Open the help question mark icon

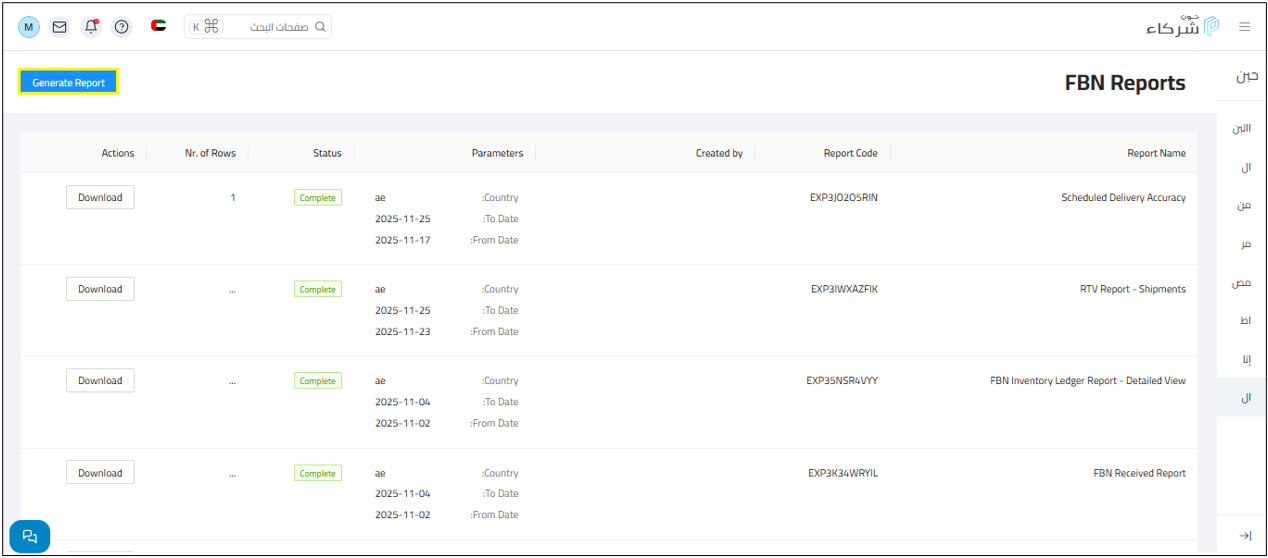pos(122,27)
